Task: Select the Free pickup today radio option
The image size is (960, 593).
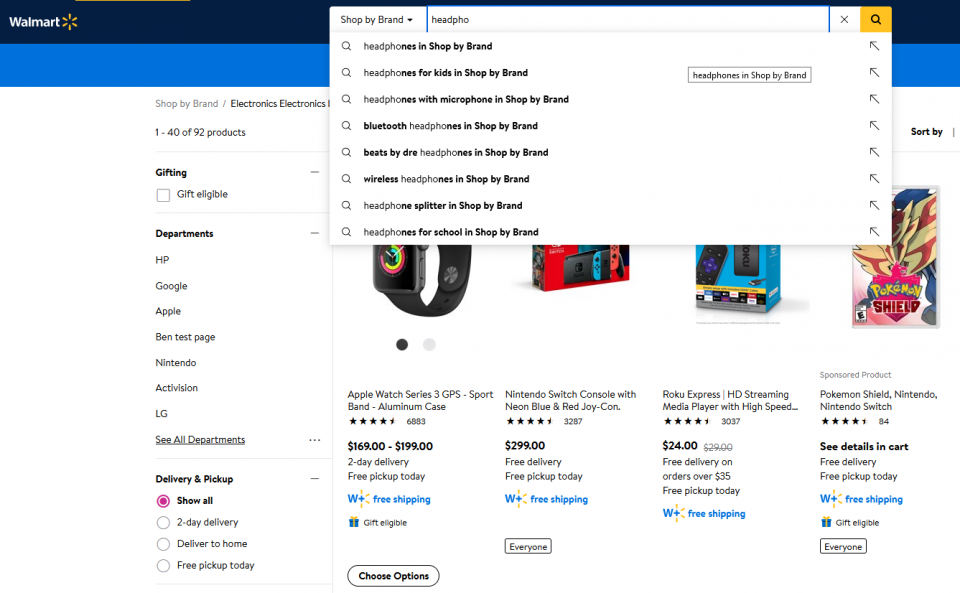Action: click(163, 565)
